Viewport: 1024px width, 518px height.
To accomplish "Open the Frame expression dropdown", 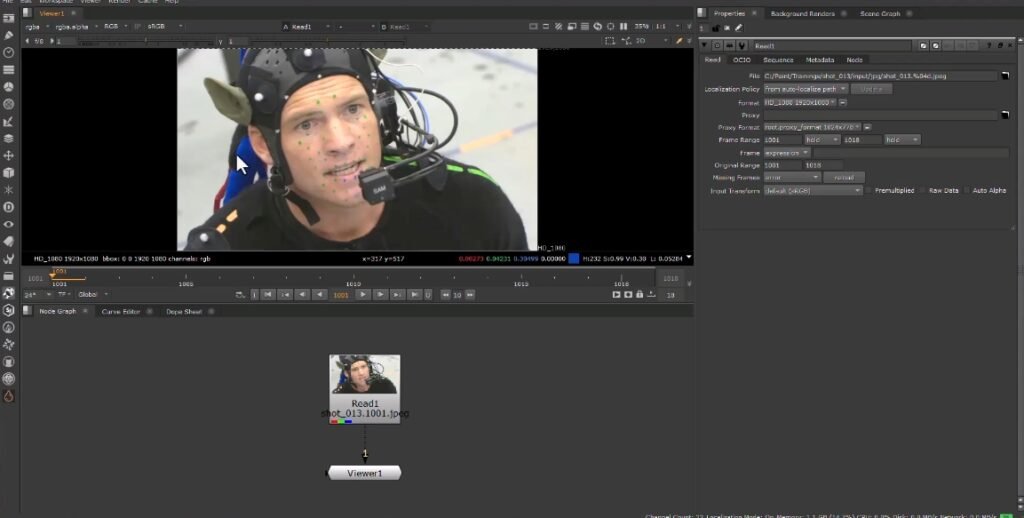I will [x=787, y=152].
